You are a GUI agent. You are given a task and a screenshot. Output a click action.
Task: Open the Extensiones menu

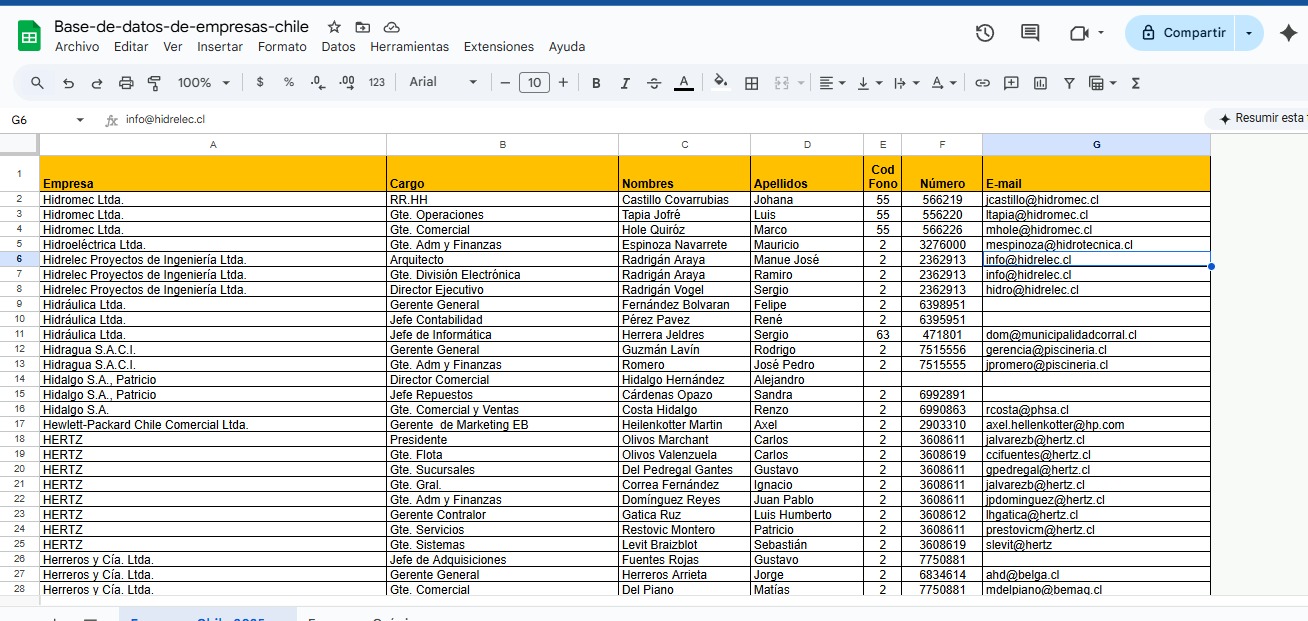[499, 47]
